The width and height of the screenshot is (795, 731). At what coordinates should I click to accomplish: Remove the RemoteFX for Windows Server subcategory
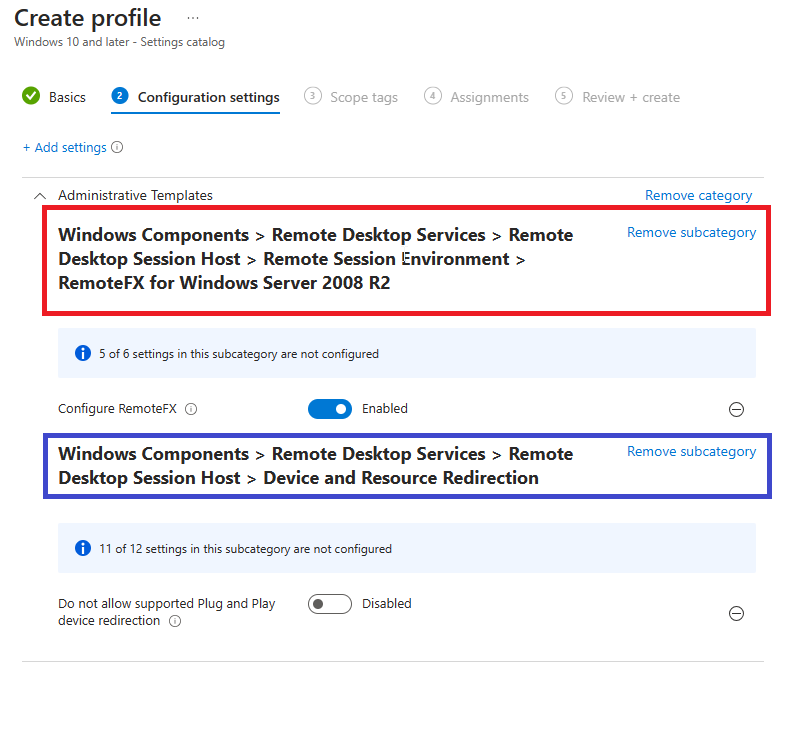tap(691, 232)
